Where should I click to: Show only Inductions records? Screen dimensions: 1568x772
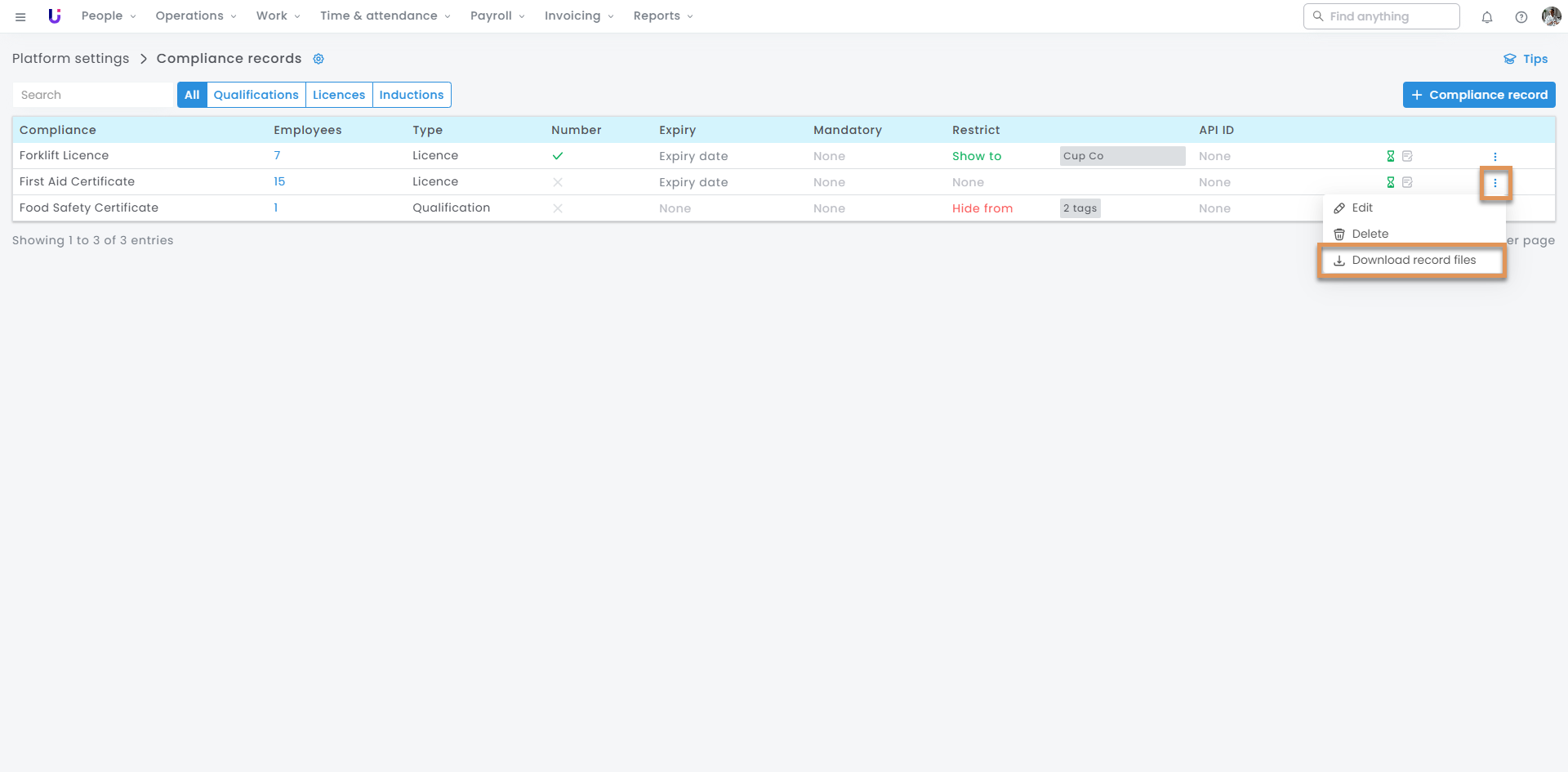[x=411, y=95]
